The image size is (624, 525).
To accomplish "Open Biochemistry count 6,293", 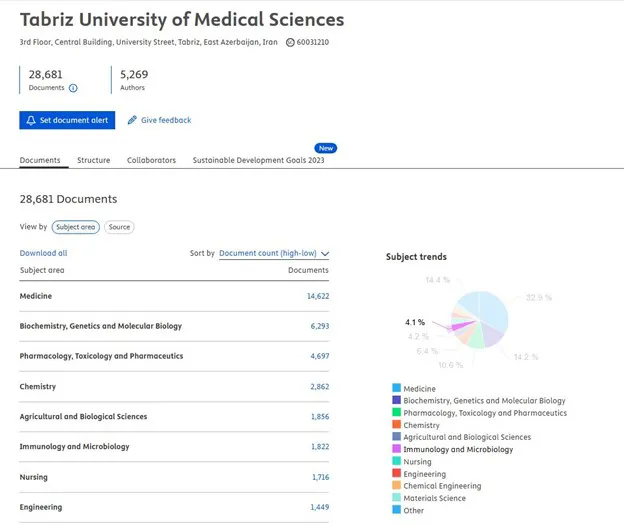I will point(320,326).
